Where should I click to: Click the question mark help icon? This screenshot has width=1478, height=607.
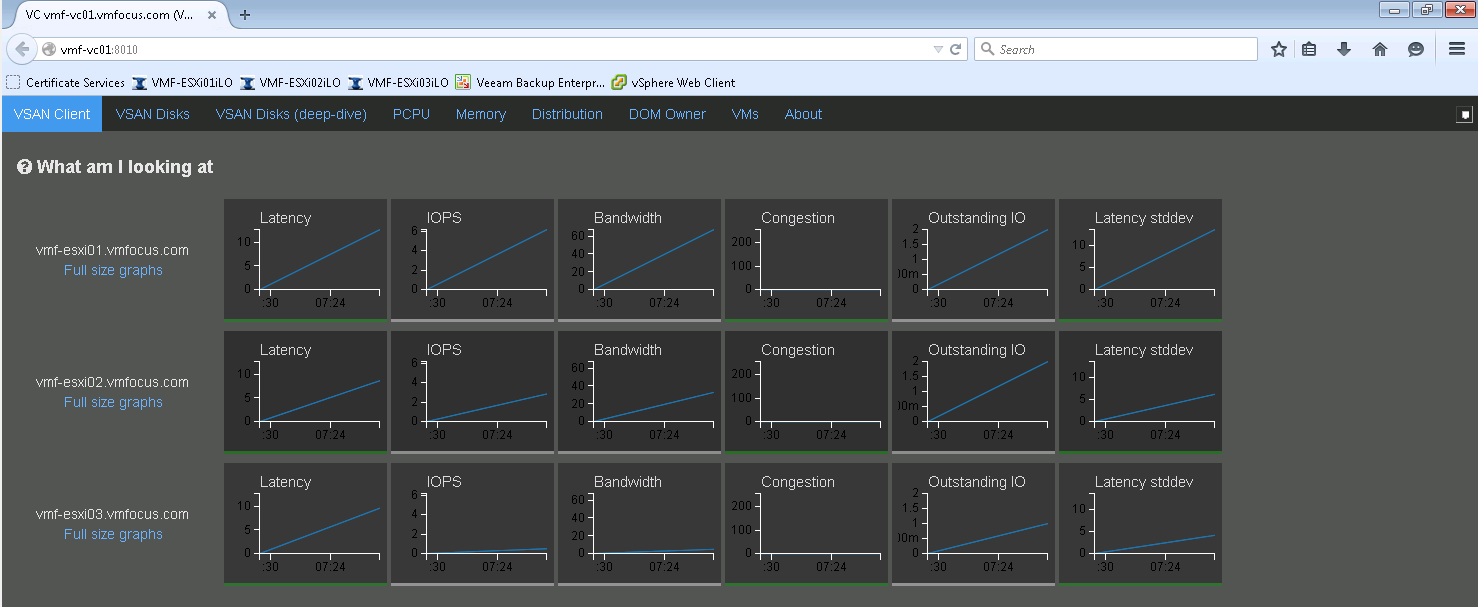pos(25,167)
